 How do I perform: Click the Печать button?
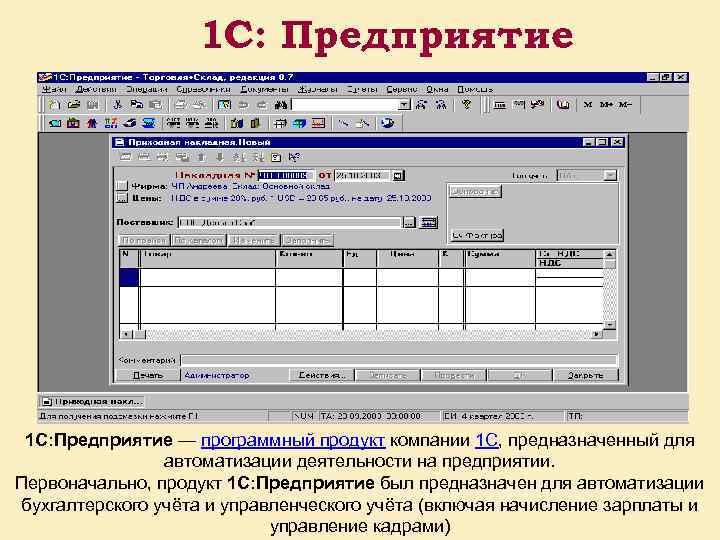(147, 375)
